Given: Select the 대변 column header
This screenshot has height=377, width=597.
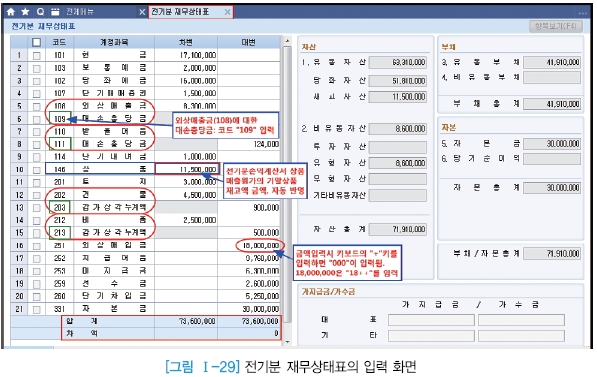Looking at the screenshot, I should click(249, 42).
